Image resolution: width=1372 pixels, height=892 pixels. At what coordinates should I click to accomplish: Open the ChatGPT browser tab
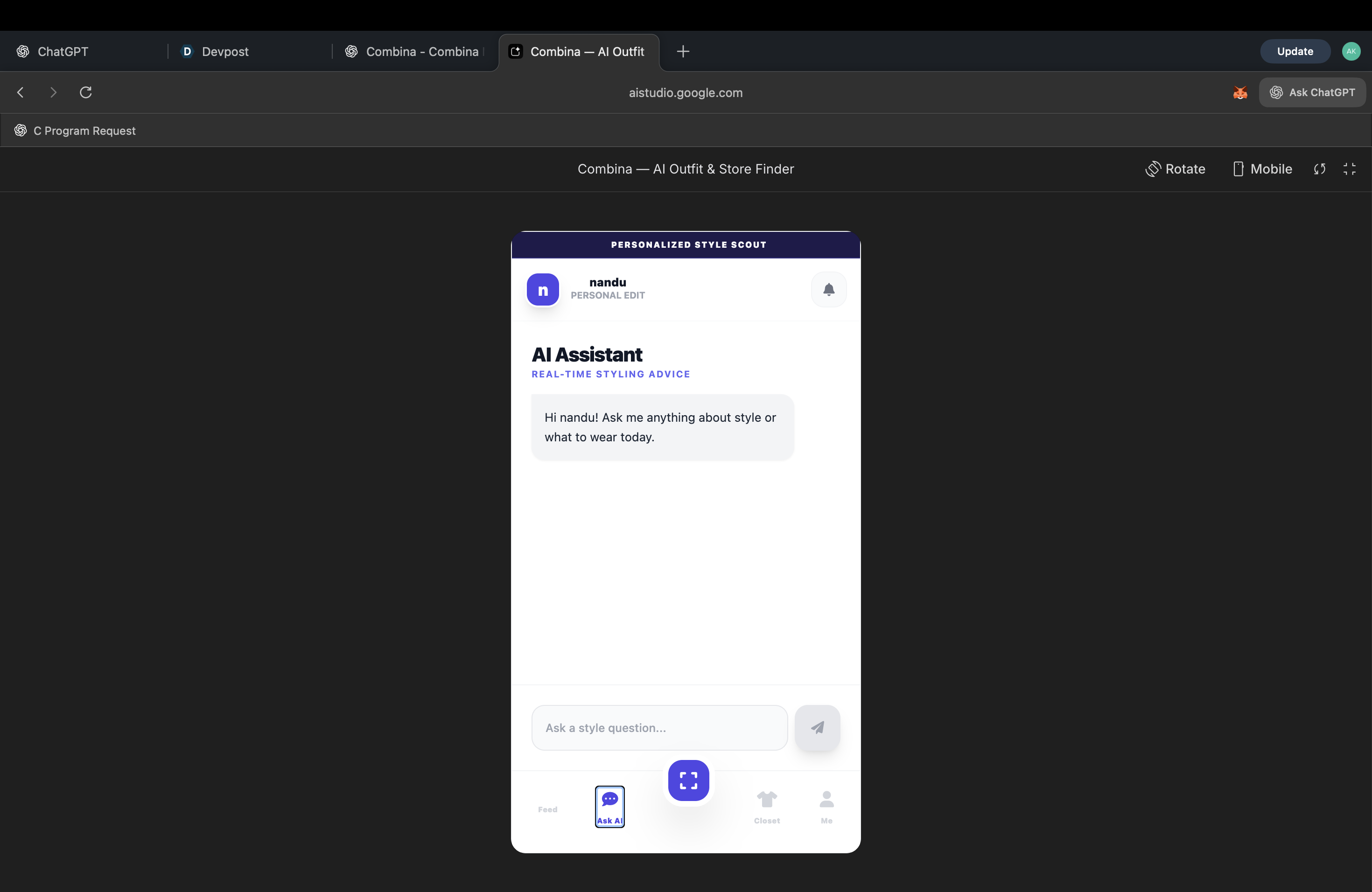point(62,51)
